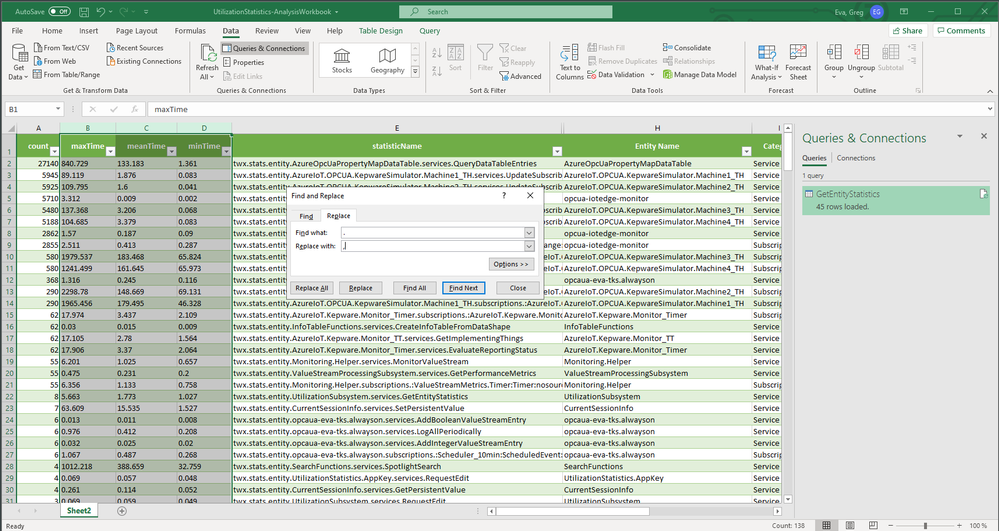Open What-If Analysis menu
999x531 pixels.
click(x=766, y=62)
